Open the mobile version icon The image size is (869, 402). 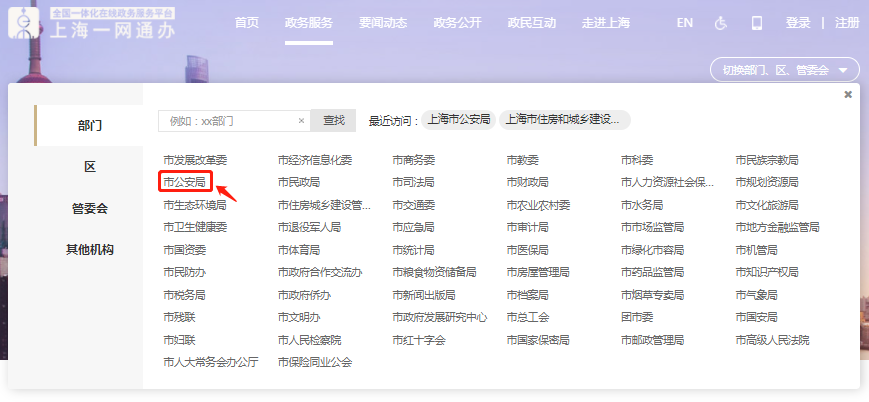756,23
